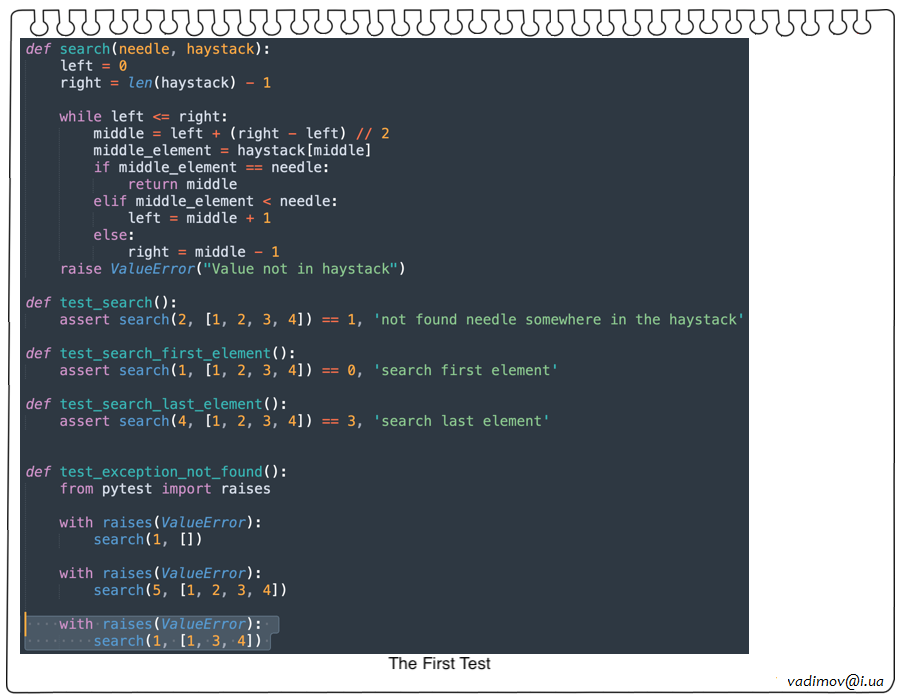
Task: Click the "search(1, [])" call
Action: 148,541
